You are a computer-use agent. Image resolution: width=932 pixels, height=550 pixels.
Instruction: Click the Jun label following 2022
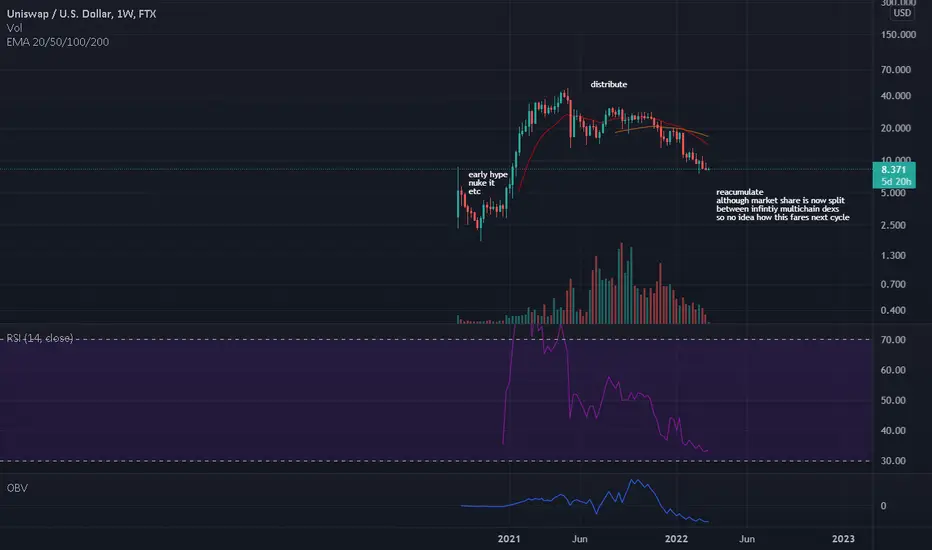(x=747, y=539)
